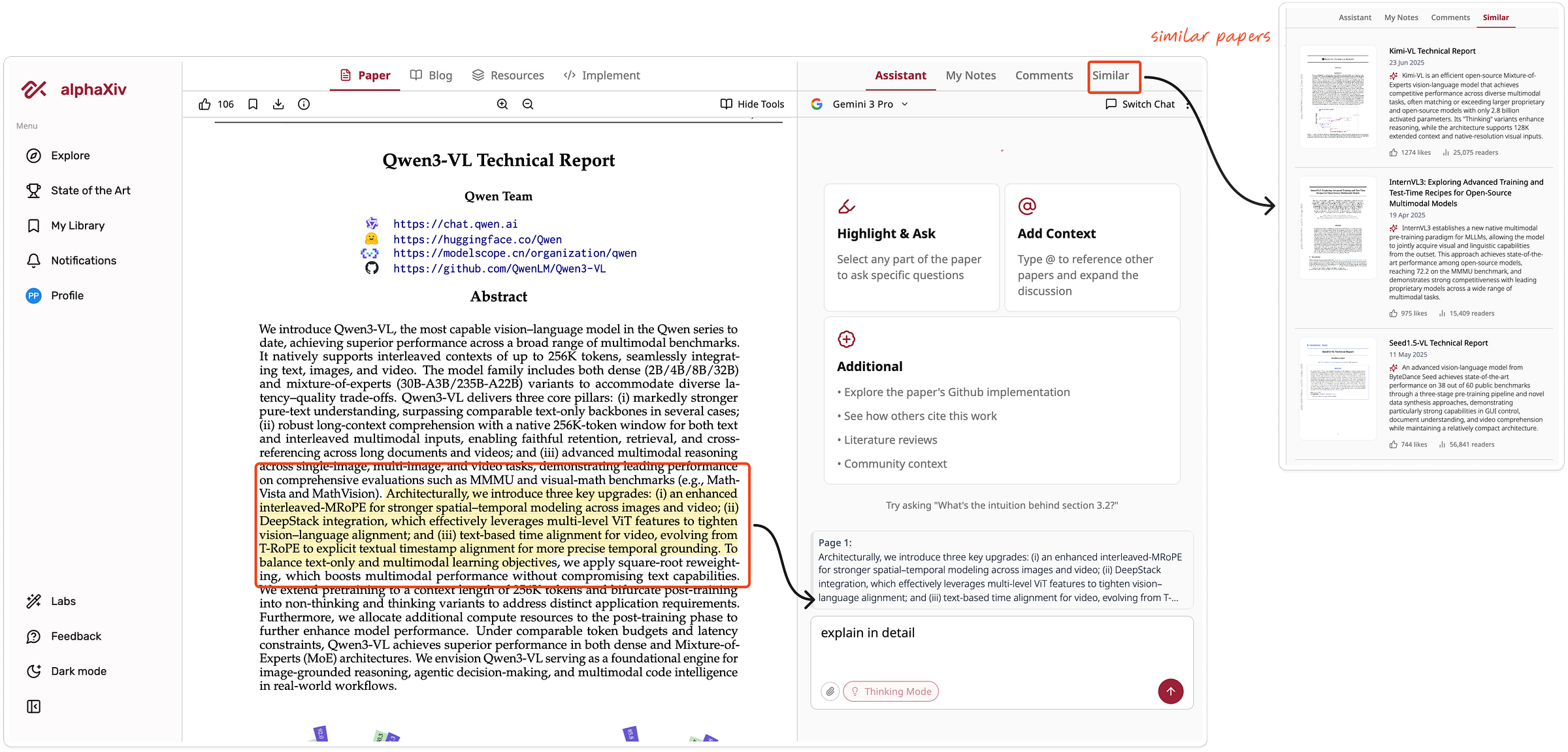The width and height of the screenshot is (1568, 752).
Task: Open Gemini 3 Pro model dropdown
Action: [x=860, y=105]
